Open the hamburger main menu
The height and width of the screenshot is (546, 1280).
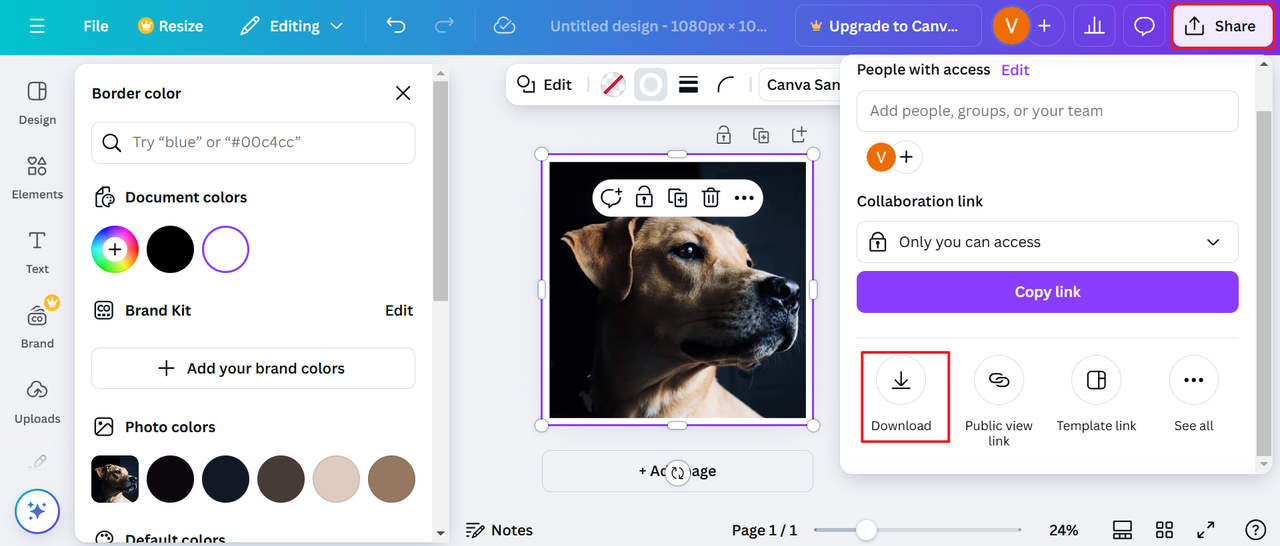(x=37, y=26)
